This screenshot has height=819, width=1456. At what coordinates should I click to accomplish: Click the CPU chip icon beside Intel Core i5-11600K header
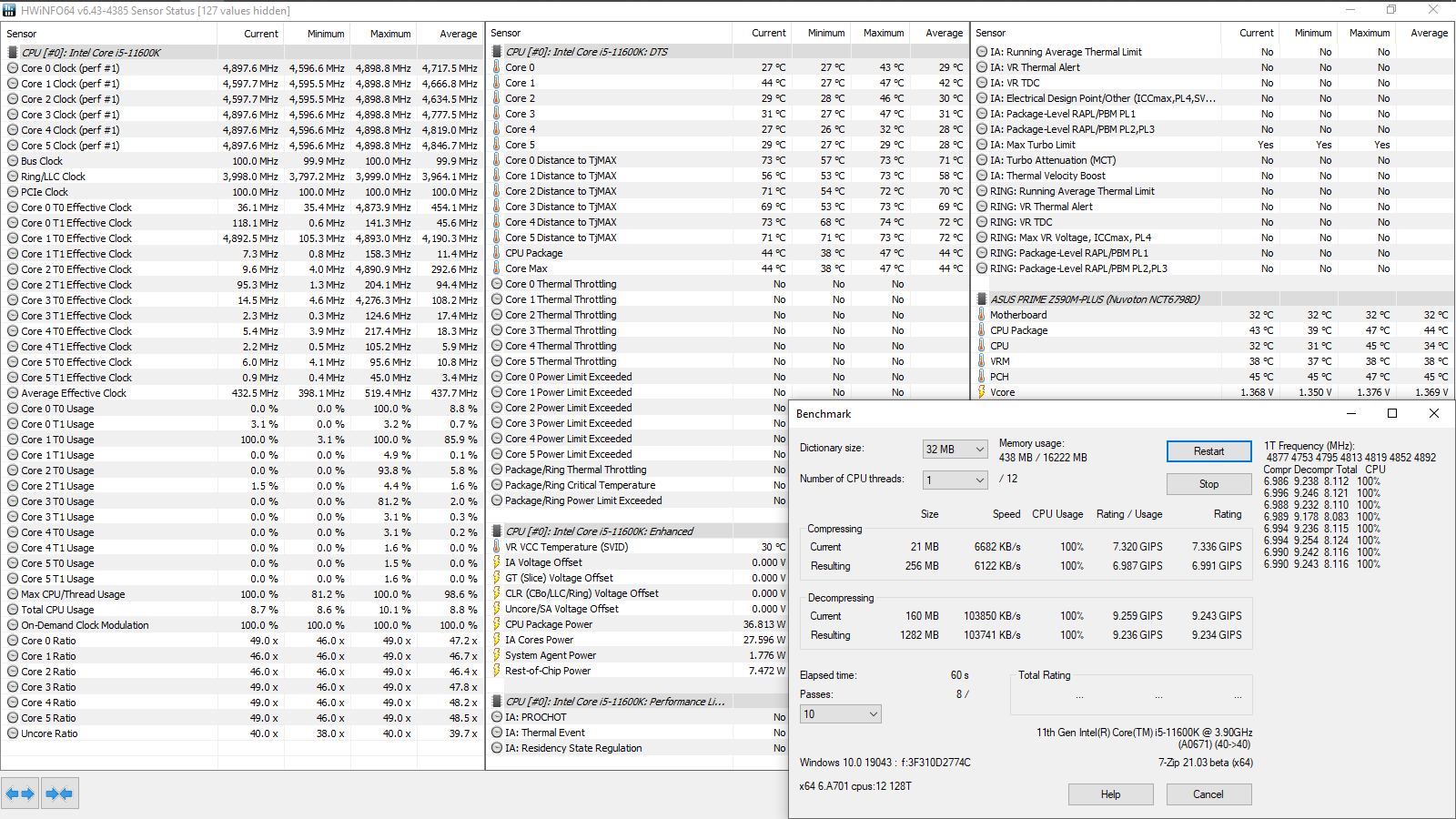13,53
